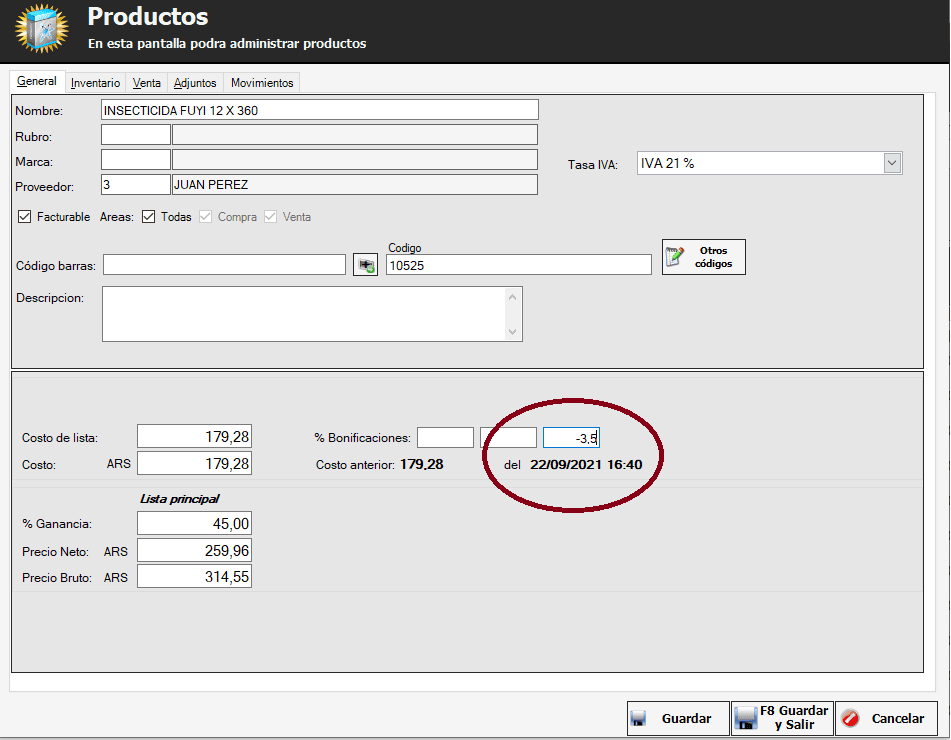Image resolution: width=951 pixels, height=740 pixels.
Task: Click the % Ganancia input field
Action: [194, 524]
